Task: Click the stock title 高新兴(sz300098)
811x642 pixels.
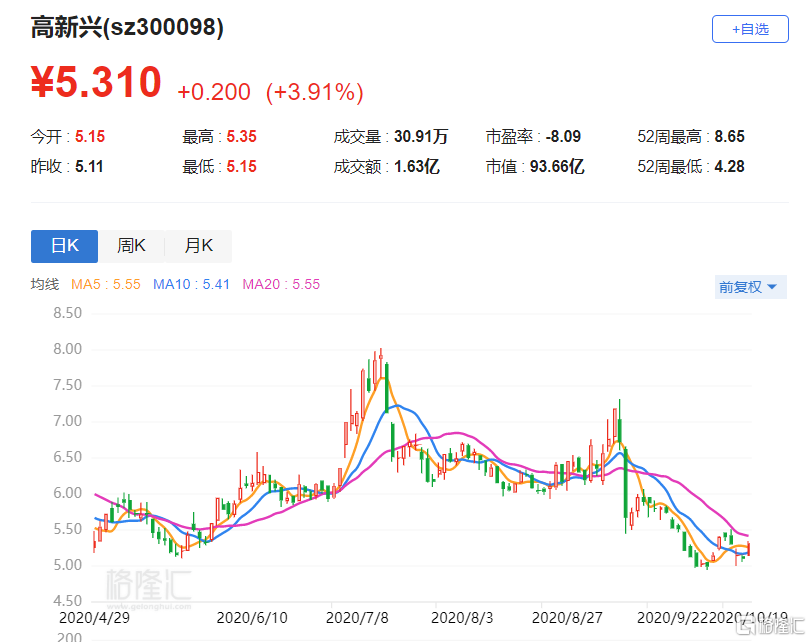Action: (x=127, y=27)
